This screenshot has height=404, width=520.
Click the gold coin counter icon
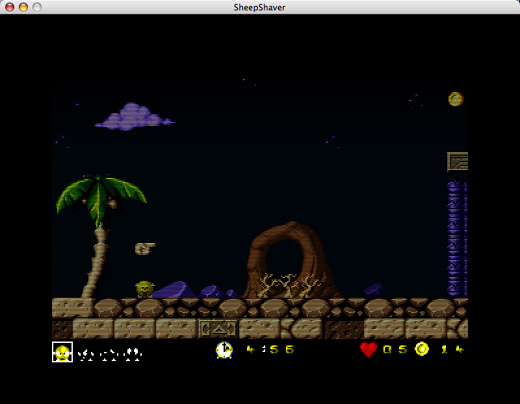[422, 349]
